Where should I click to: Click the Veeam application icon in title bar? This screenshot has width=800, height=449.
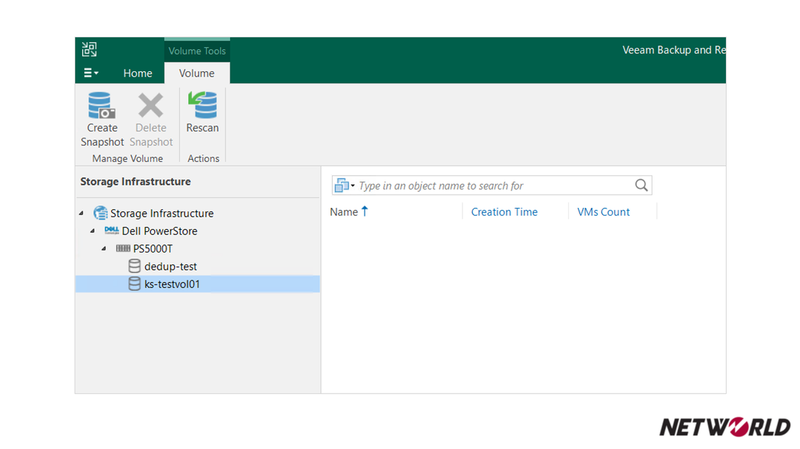(x=89, y=49)
